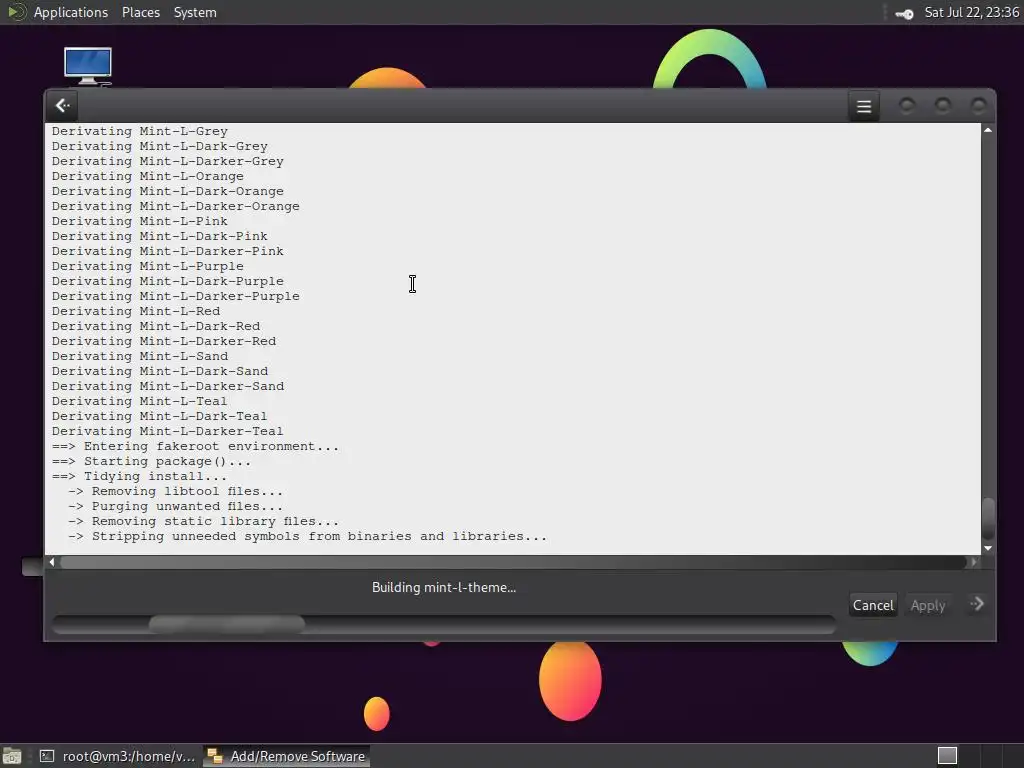
Task: Cancel the mint-l-theme build
Action: pyautogui.click(x=872, y=605)
